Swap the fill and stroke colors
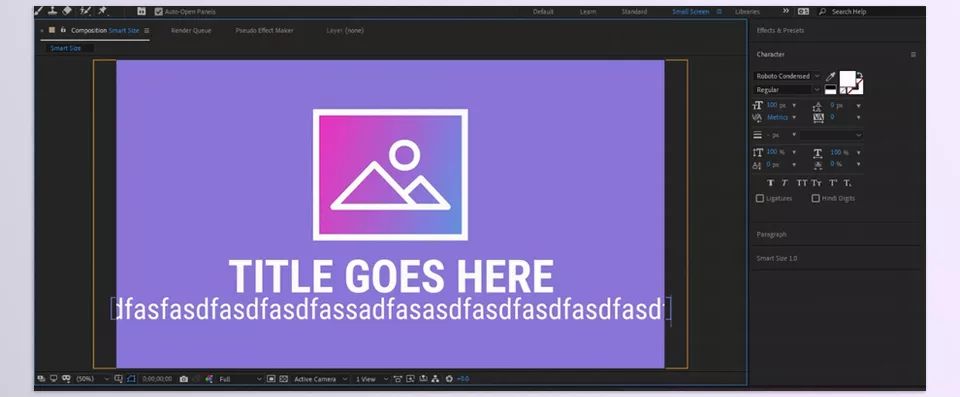 [859, 75]
